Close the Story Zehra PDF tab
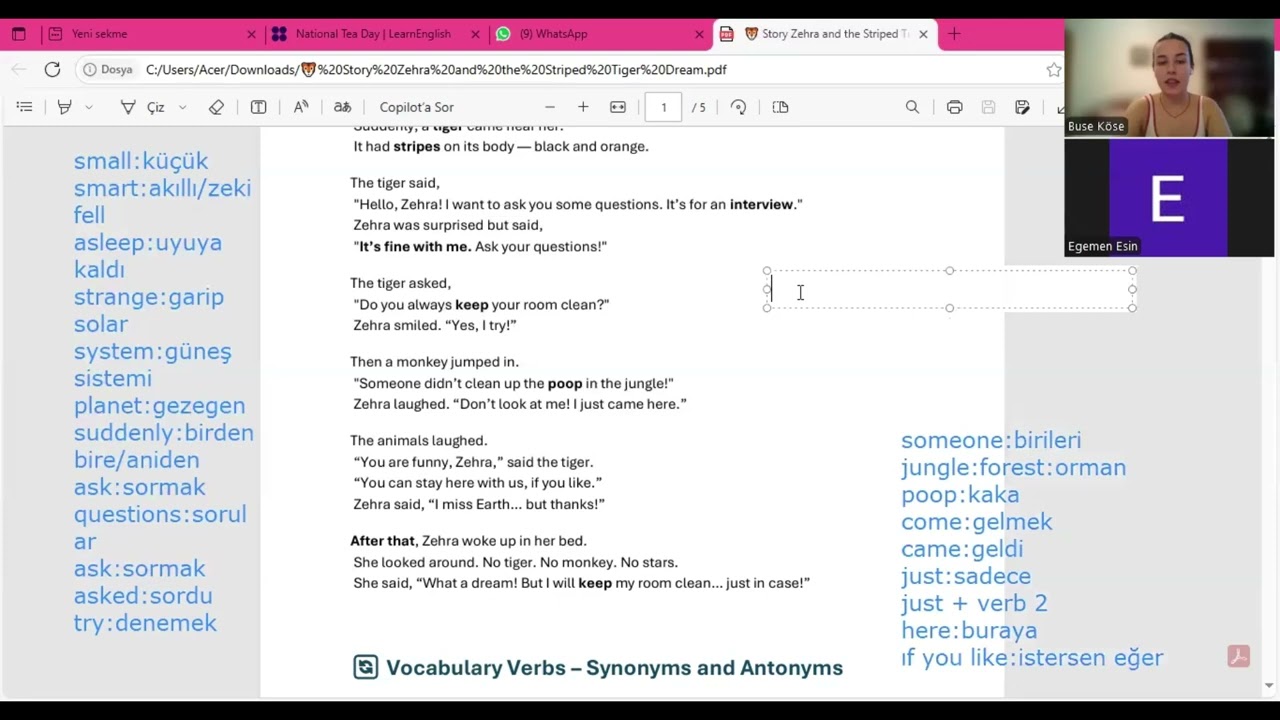This screenshot has width=1280, height=720. click(923, 34)
